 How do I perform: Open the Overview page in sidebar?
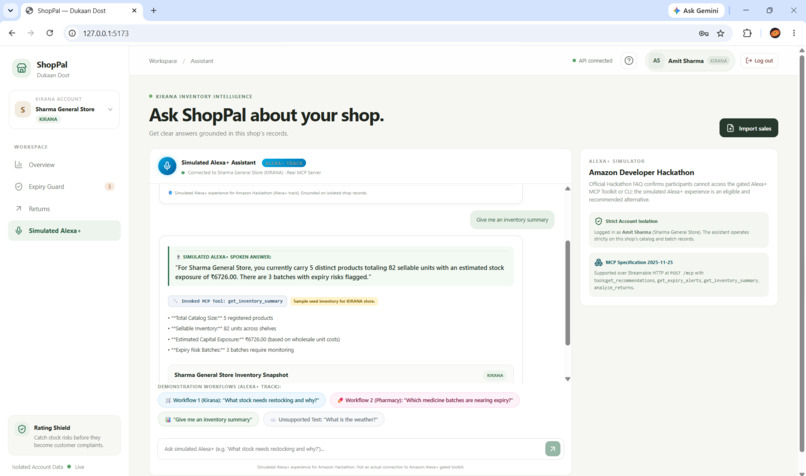64,165
